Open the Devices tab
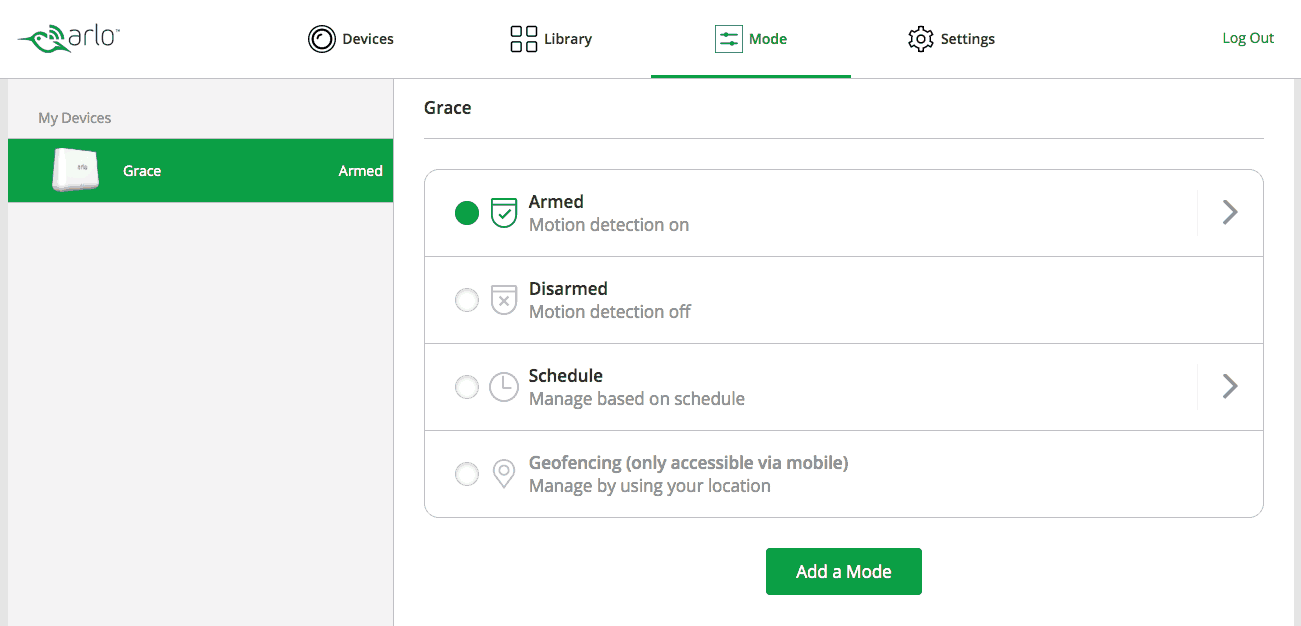Image resolution: width=1301 pixels, height=626 pixels. point(351,39)
